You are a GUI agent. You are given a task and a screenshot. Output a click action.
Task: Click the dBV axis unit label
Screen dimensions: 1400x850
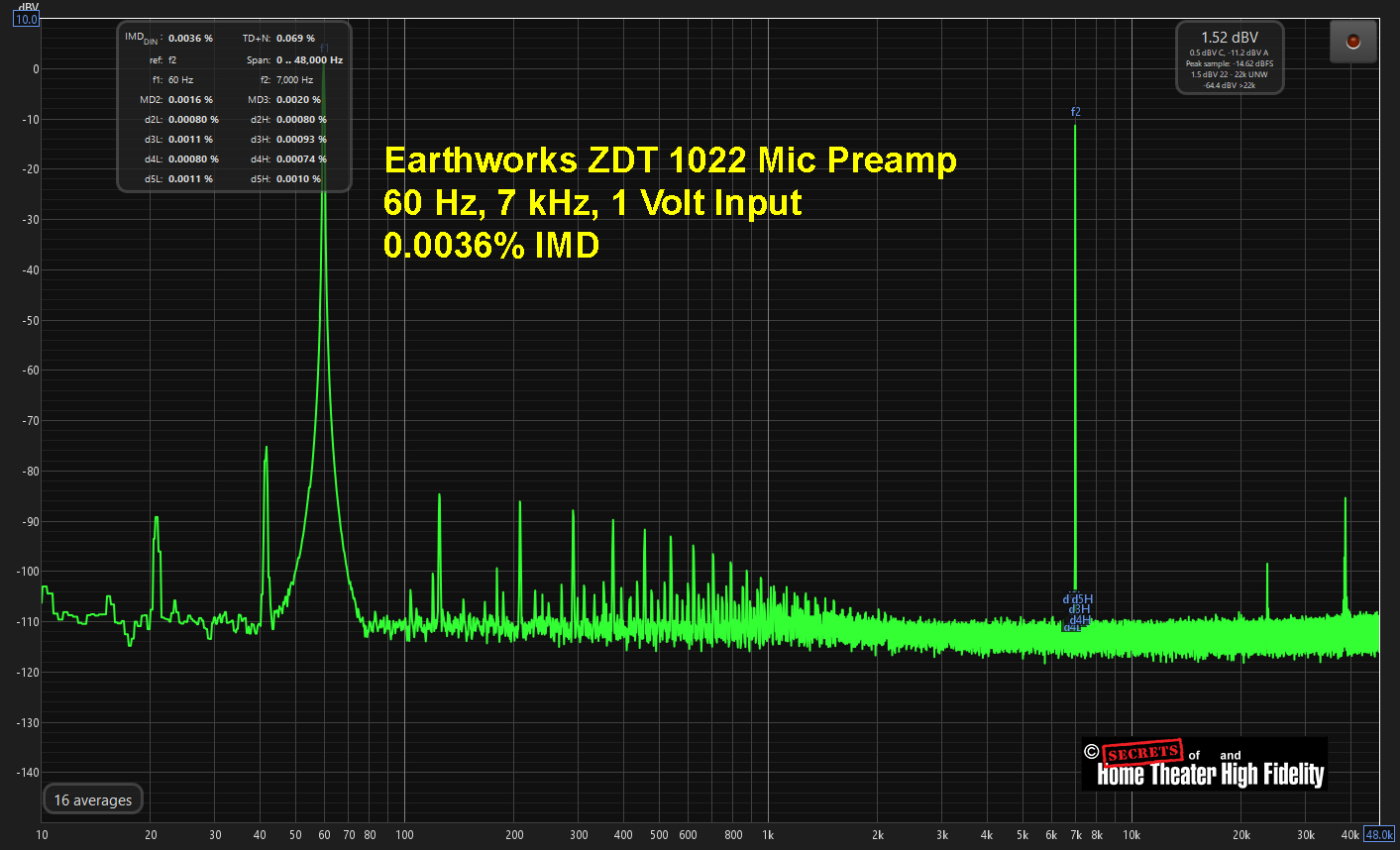pyautogui.click(x=28, y=6)
